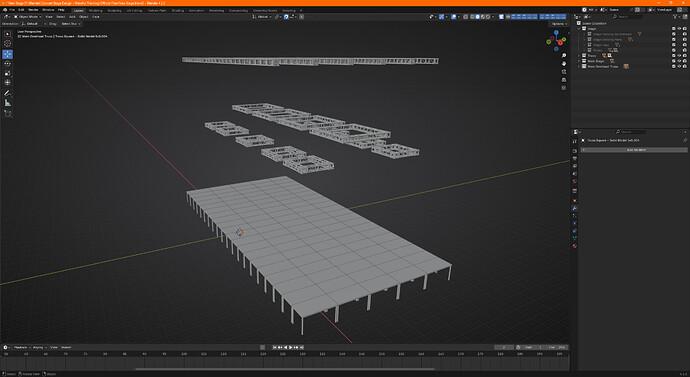Open the Tool properties tab icon

tap(575, 141)
